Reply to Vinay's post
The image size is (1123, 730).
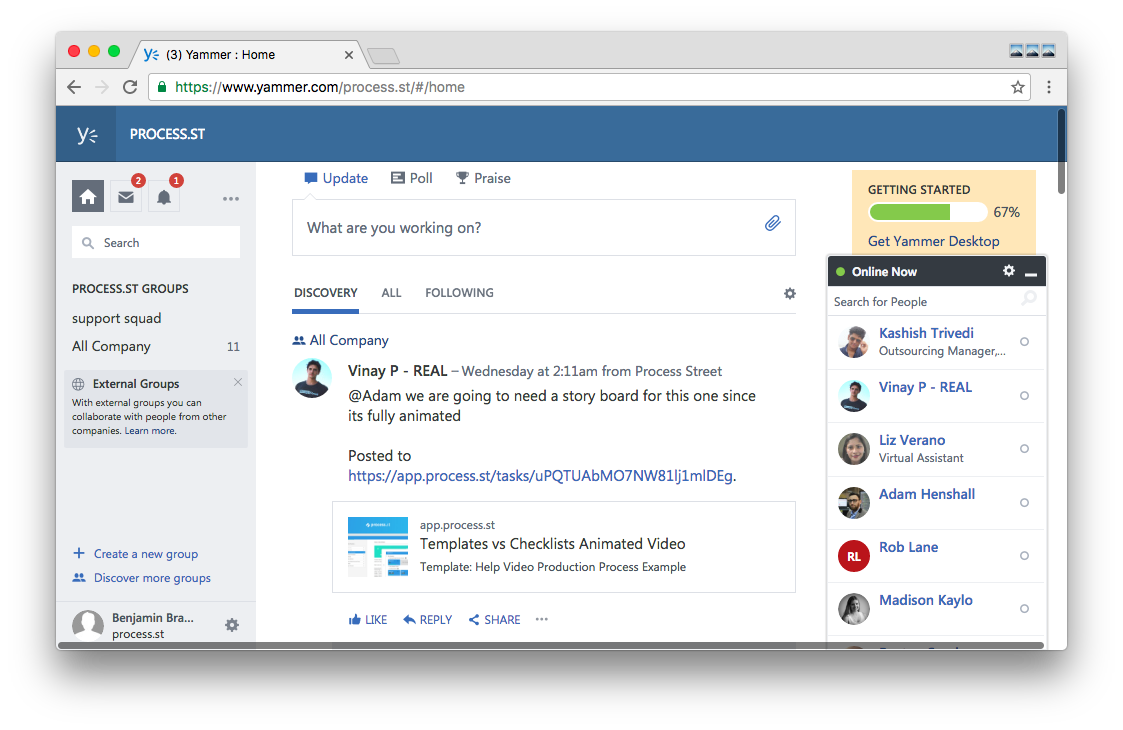click(428, 620)
